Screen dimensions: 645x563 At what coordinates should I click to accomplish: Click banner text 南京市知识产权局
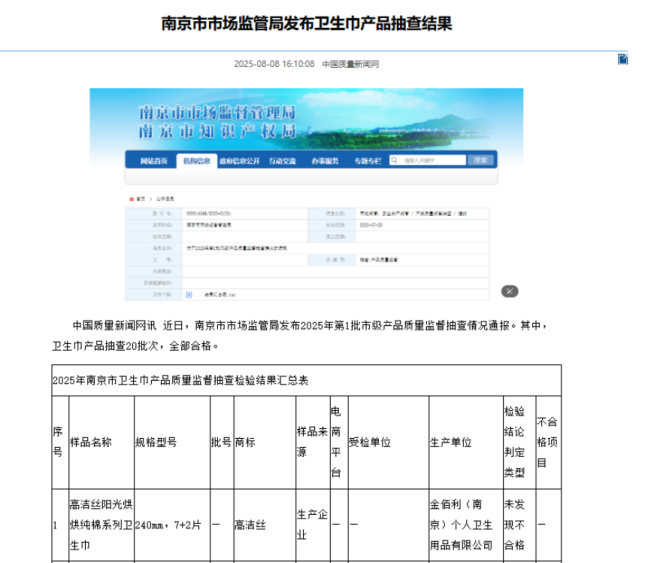point(217,131)
